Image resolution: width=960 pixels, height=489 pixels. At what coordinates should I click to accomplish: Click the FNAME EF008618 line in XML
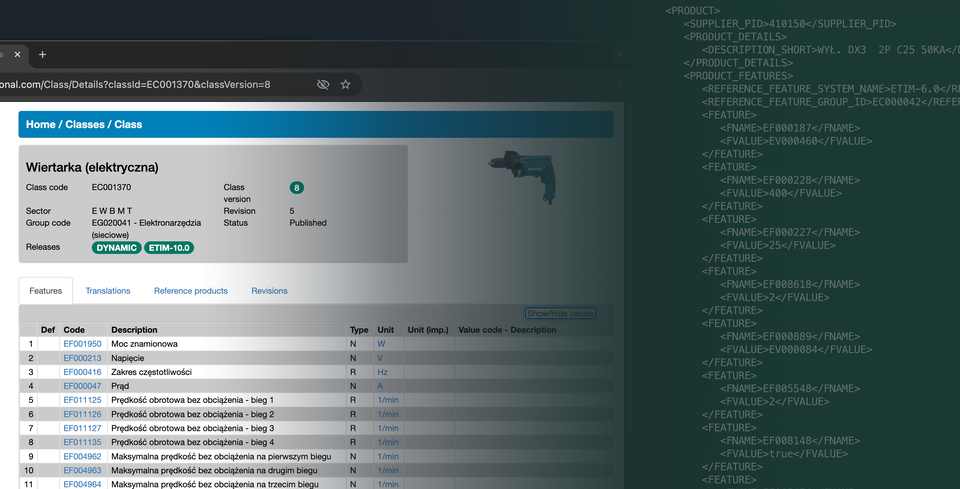pos(790,284)
